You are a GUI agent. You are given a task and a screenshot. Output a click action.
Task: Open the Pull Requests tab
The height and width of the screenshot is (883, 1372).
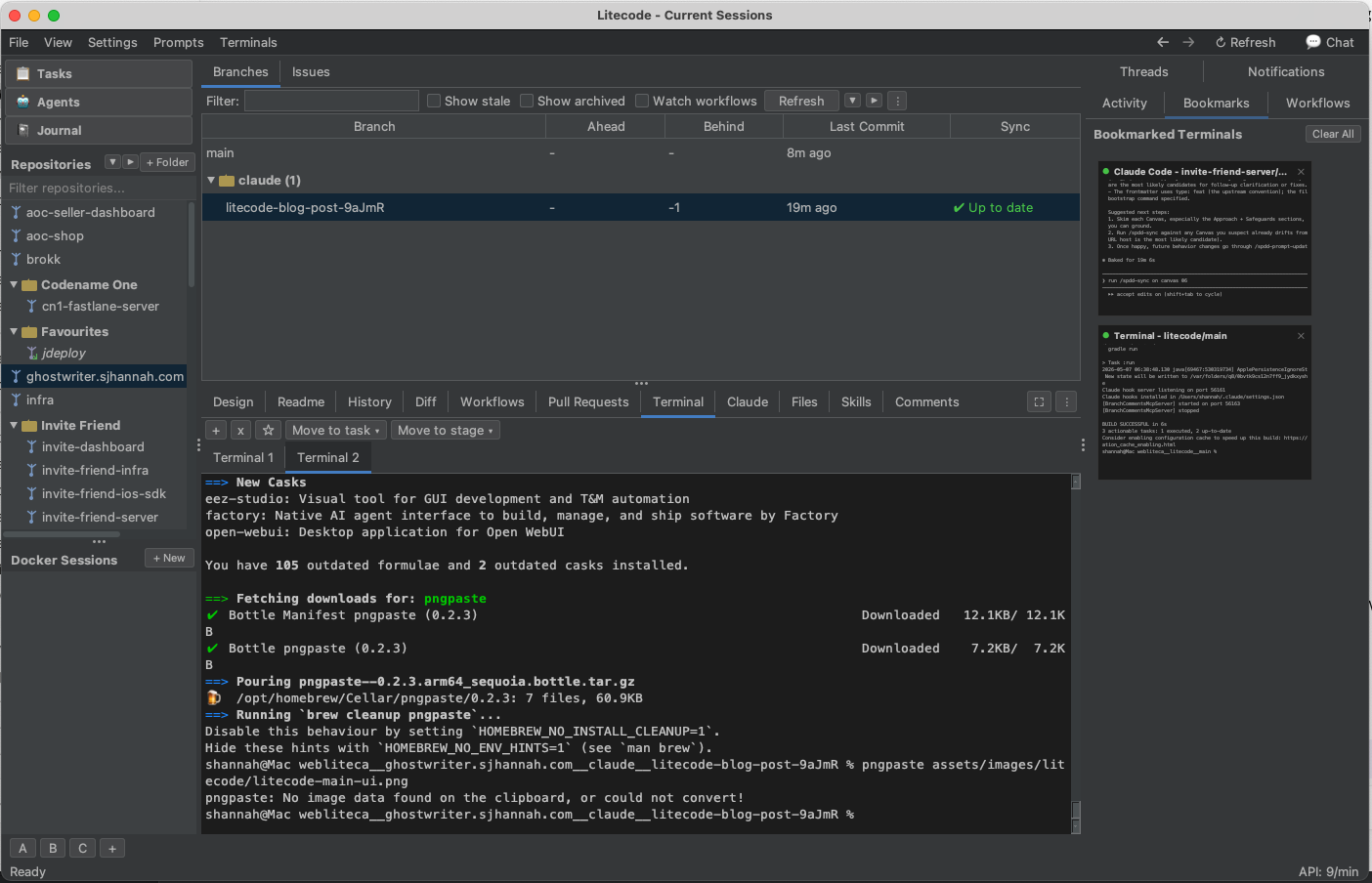(x=588, y=401)
